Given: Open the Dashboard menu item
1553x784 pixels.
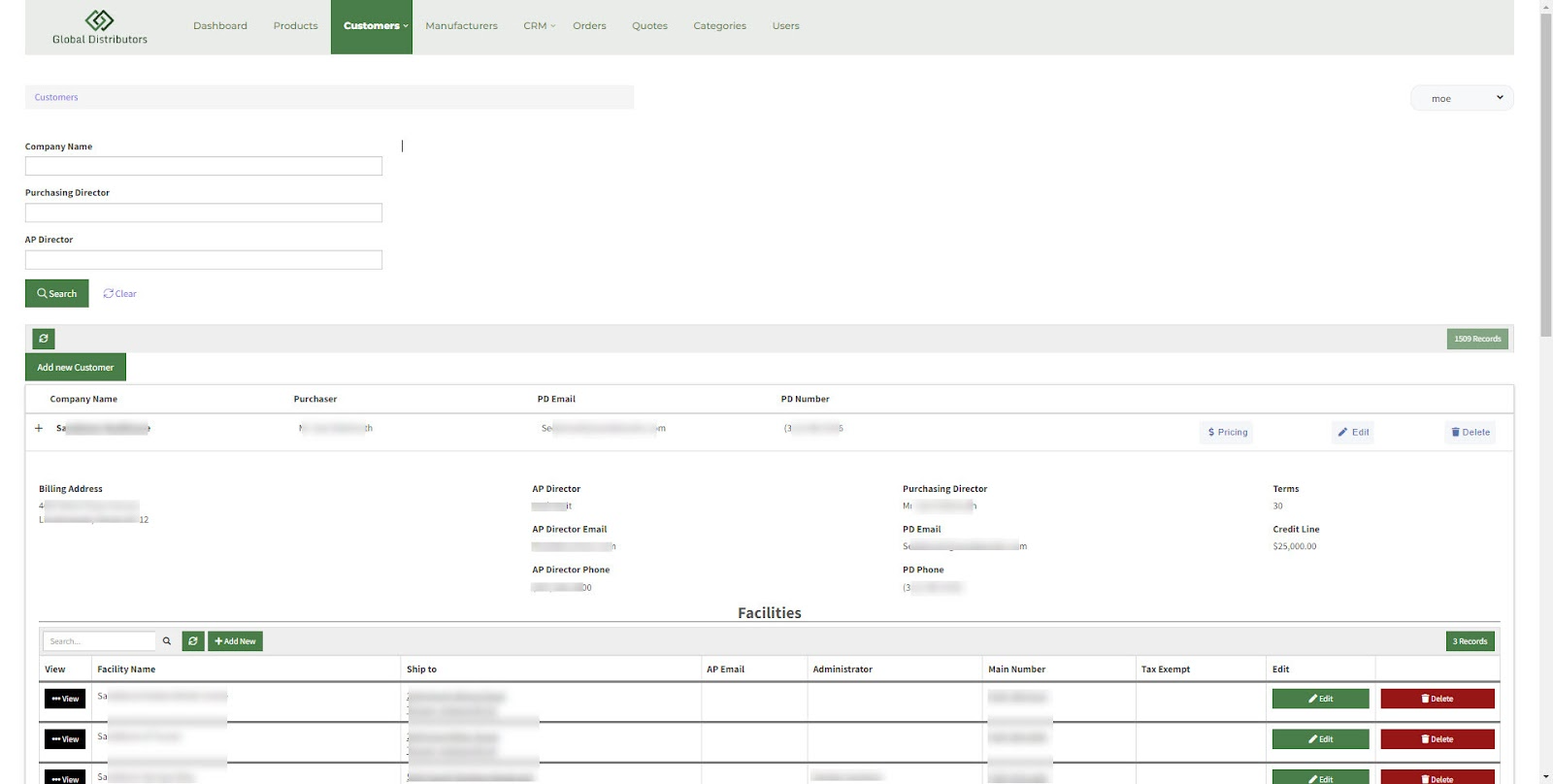Looking at the screenshot, I should tap(220, 26).
